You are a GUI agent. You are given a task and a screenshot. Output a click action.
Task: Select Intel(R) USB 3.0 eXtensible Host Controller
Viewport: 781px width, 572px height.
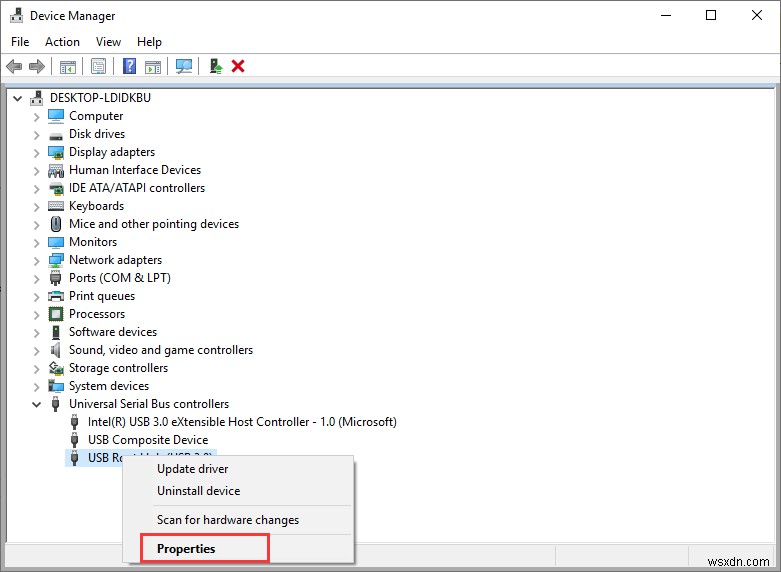(242, 422)
